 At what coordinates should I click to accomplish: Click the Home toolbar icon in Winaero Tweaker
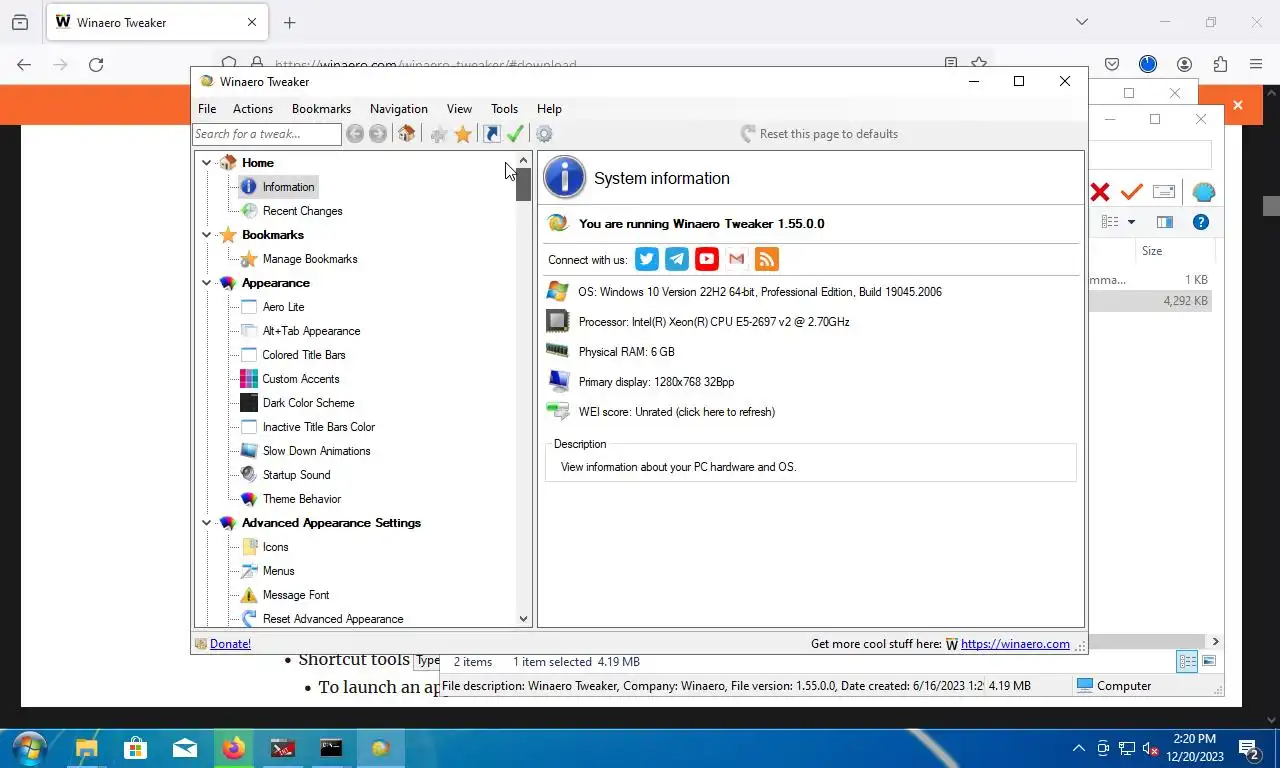pyautogui.click(x=406, y=134)
